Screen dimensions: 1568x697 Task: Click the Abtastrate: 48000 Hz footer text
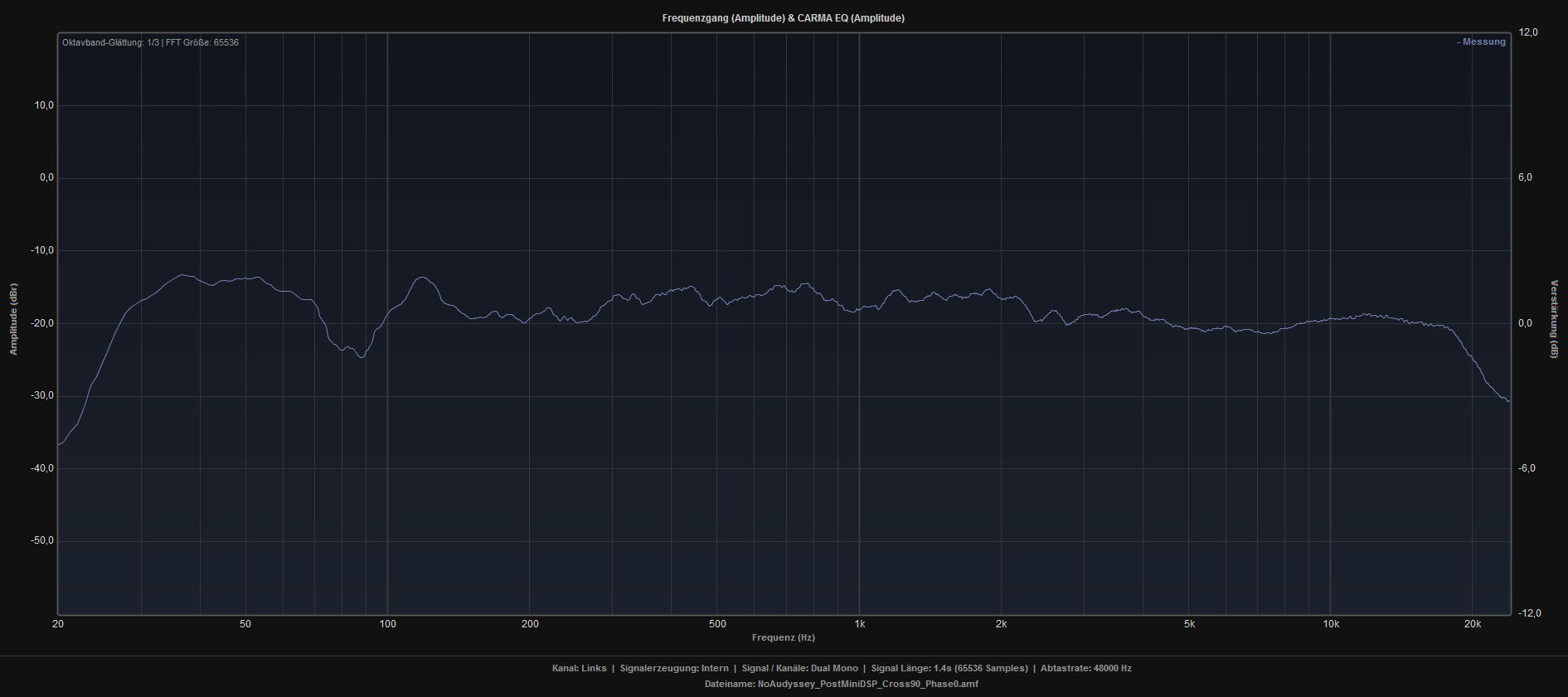coord(1085,668)
